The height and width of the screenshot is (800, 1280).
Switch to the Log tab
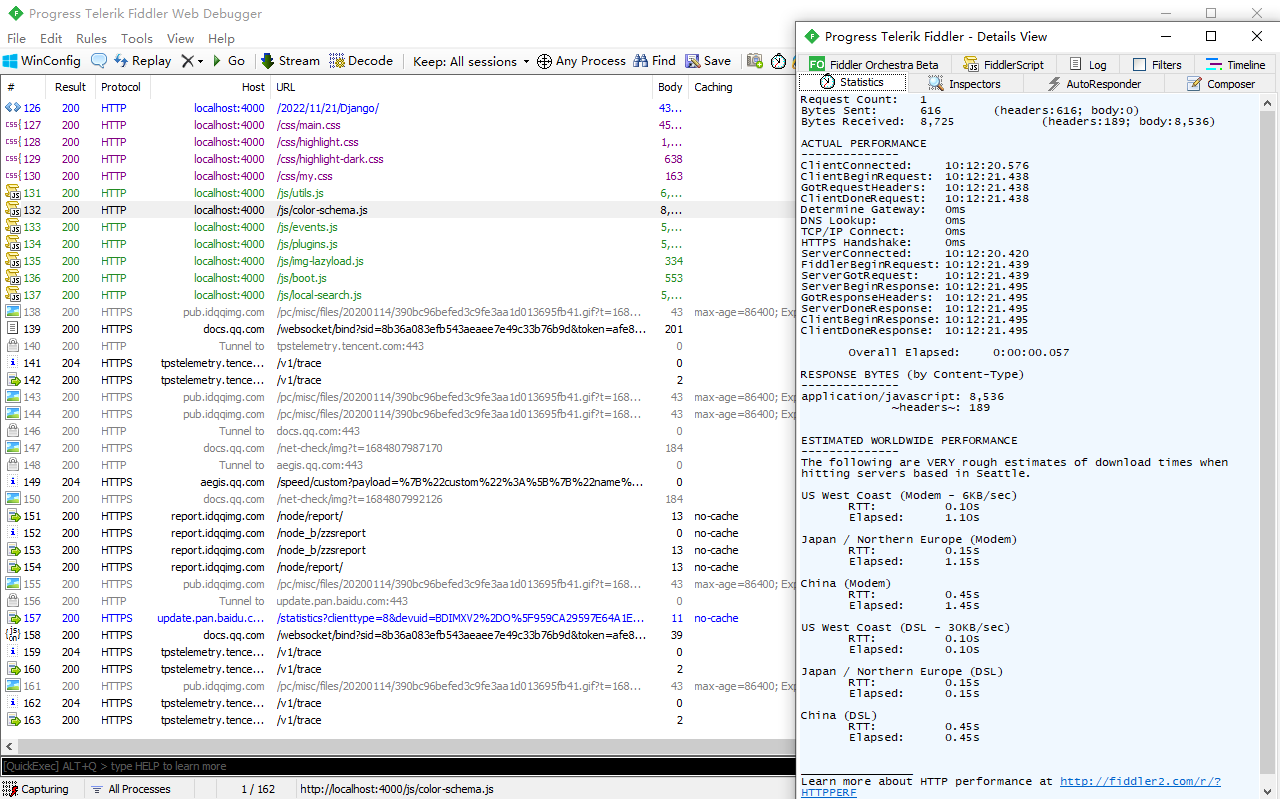tap(1088, 64)
